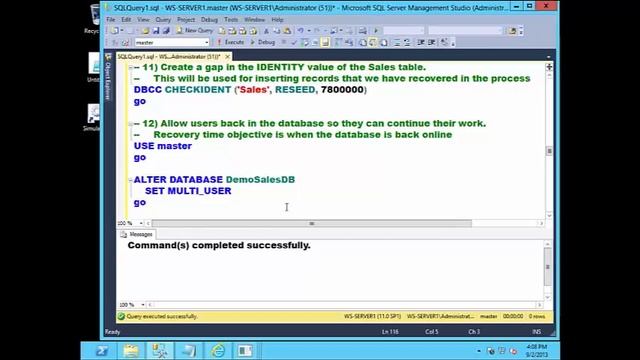This screenshot has width=640, height=360.
Task: Open the Project menu
Action: 186,20
